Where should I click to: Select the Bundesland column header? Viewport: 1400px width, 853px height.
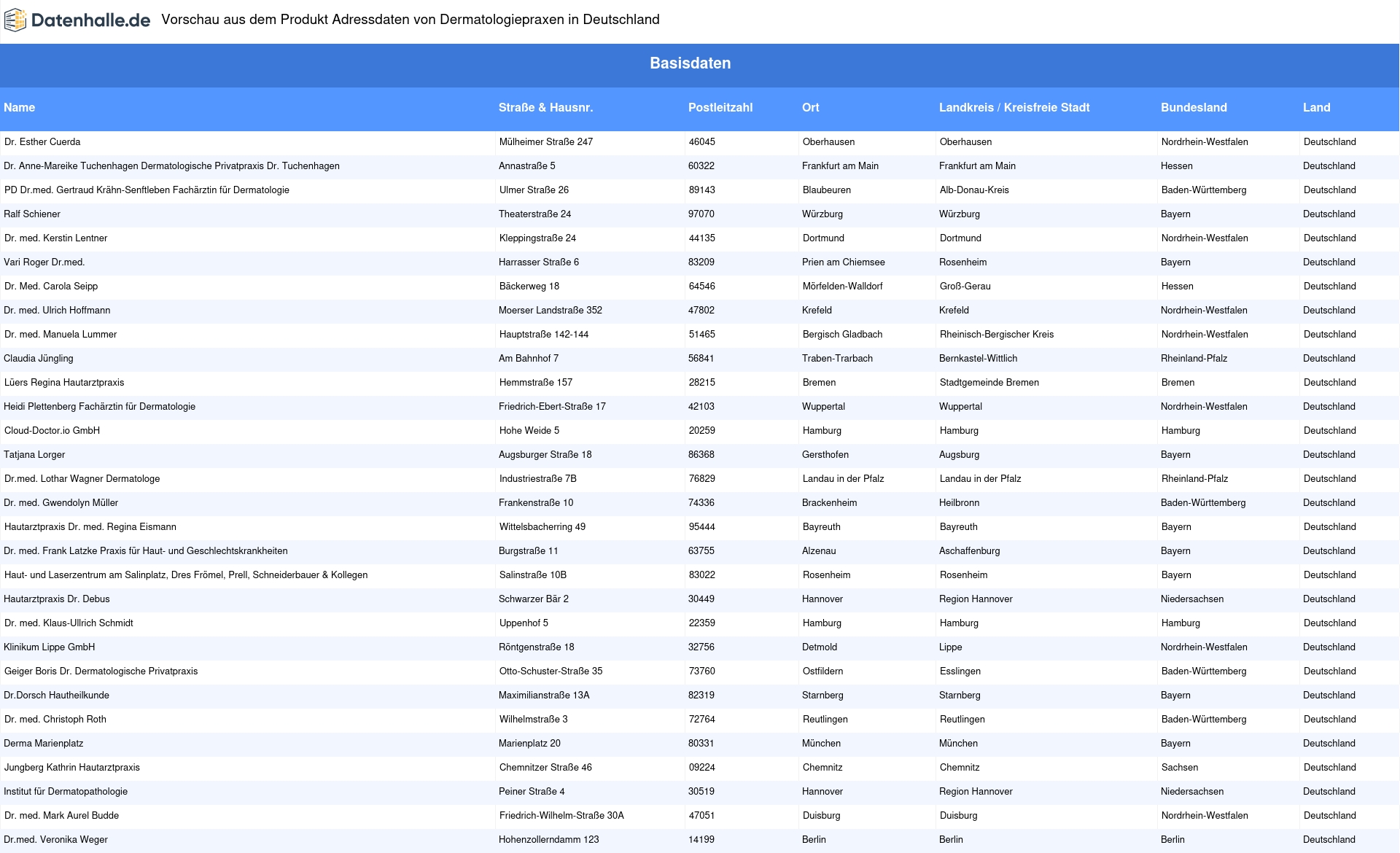point(1194,108)
